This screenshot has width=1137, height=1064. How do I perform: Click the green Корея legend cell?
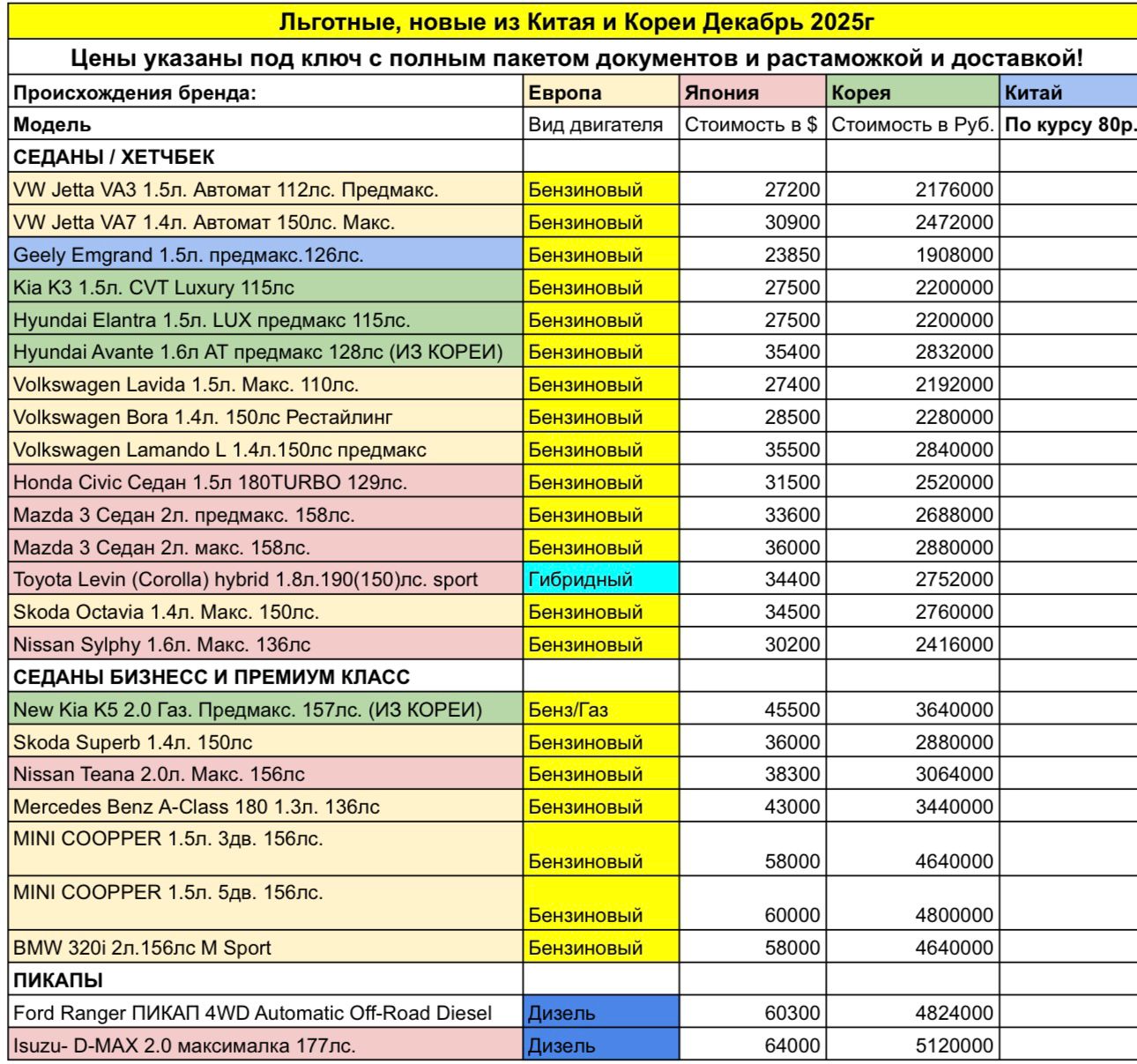tap(912, 93)
